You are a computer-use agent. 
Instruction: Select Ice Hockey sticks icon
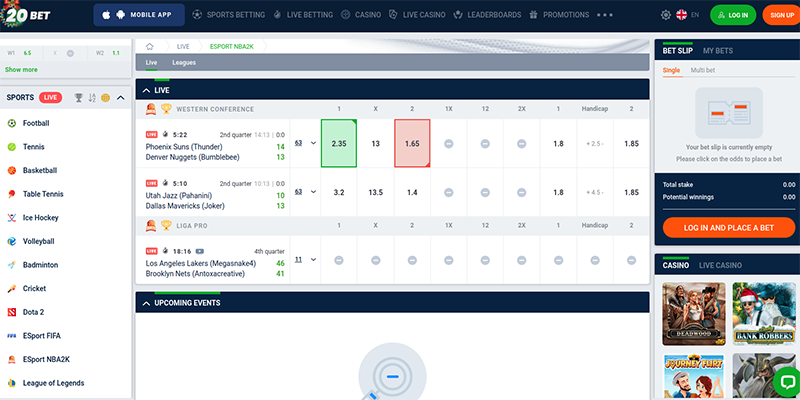coord(12,218)
